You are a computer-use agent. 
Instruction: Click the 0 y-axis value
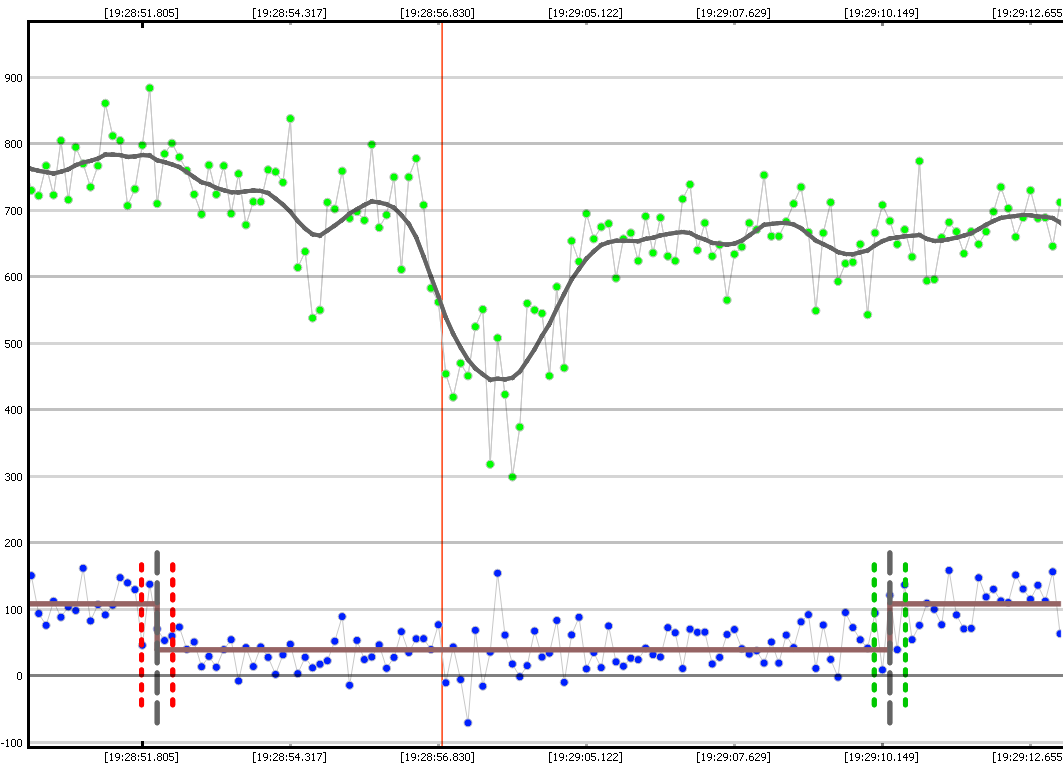tap(19, 676)
